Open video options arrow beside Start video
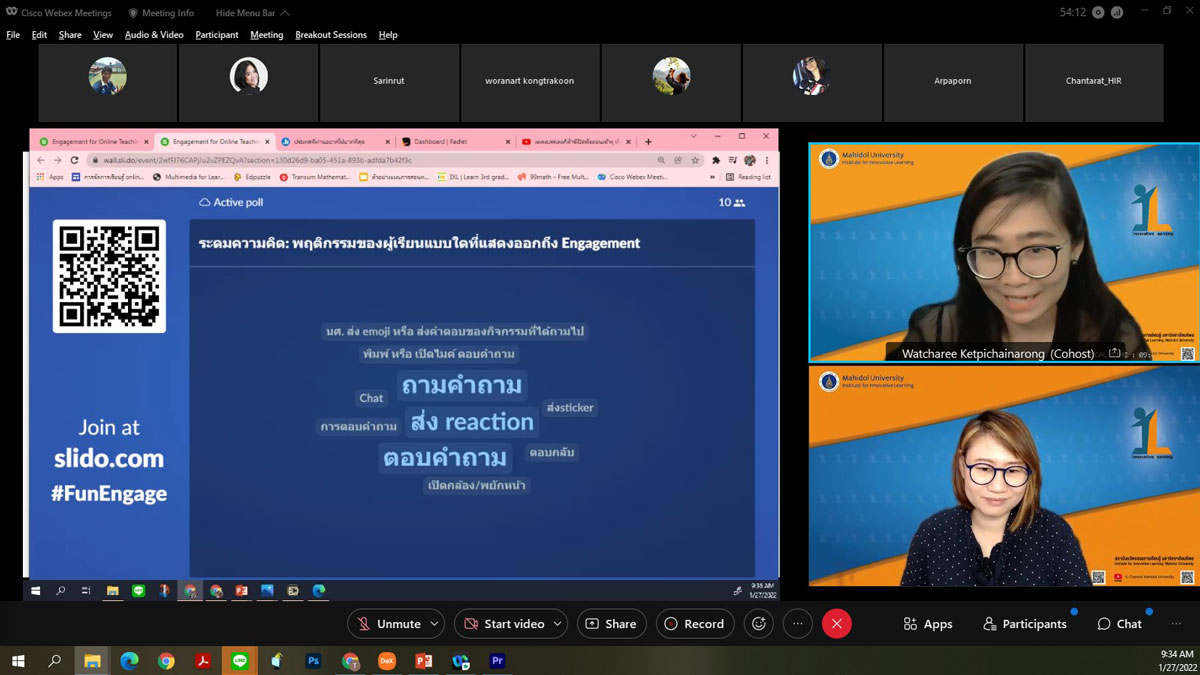Viewport: 1200px width, 675px height. point(559,624)
